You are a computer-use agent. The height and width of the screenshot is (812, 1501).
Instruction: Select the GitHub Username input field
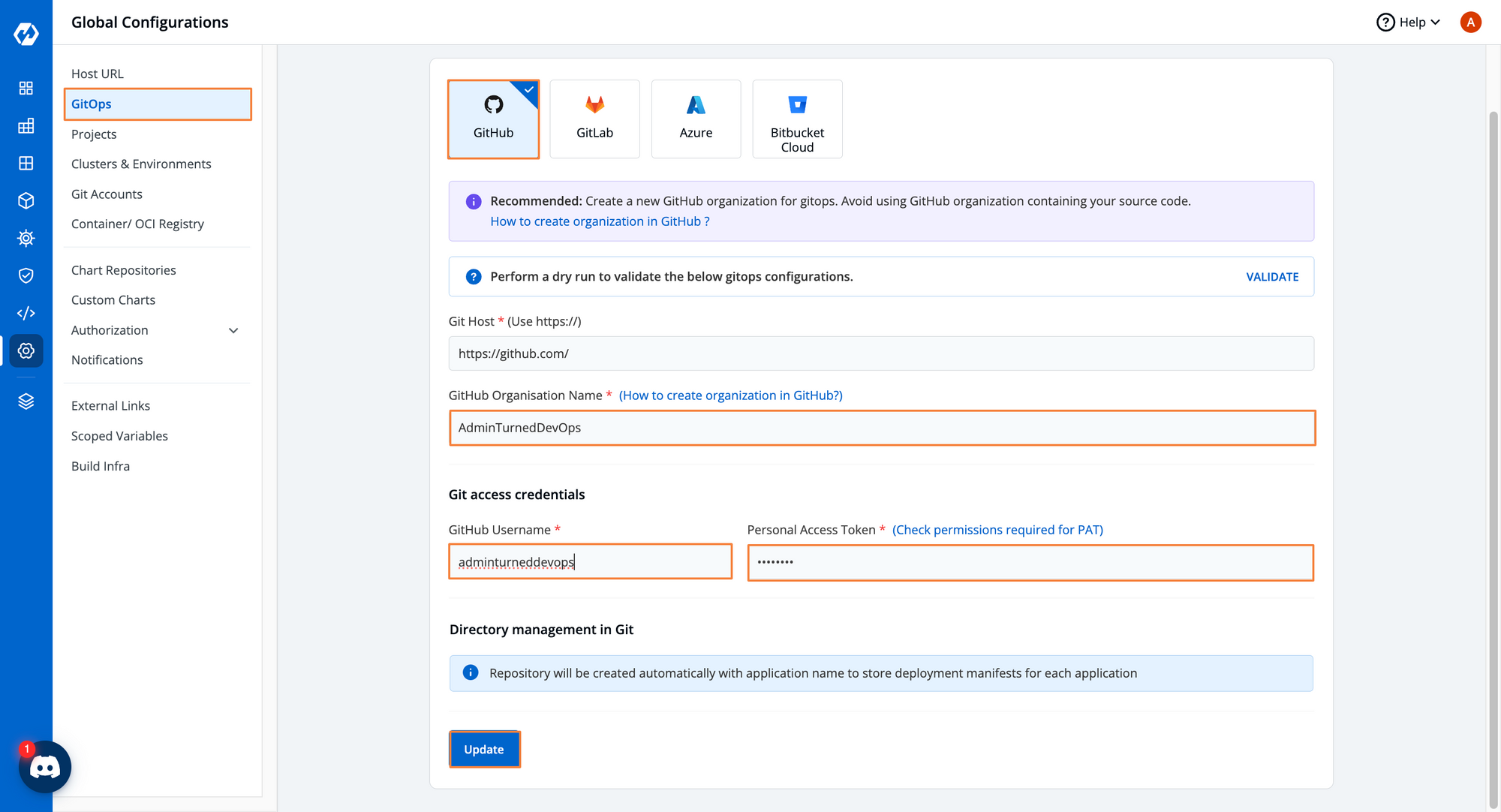[x=590, y=561]
